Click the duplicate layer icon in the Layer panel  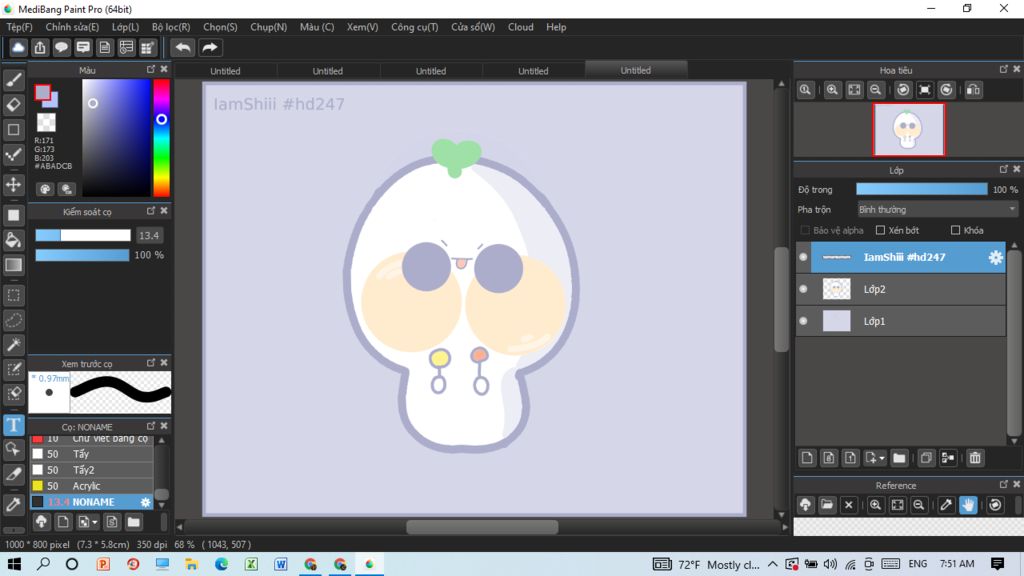(925, 458)
